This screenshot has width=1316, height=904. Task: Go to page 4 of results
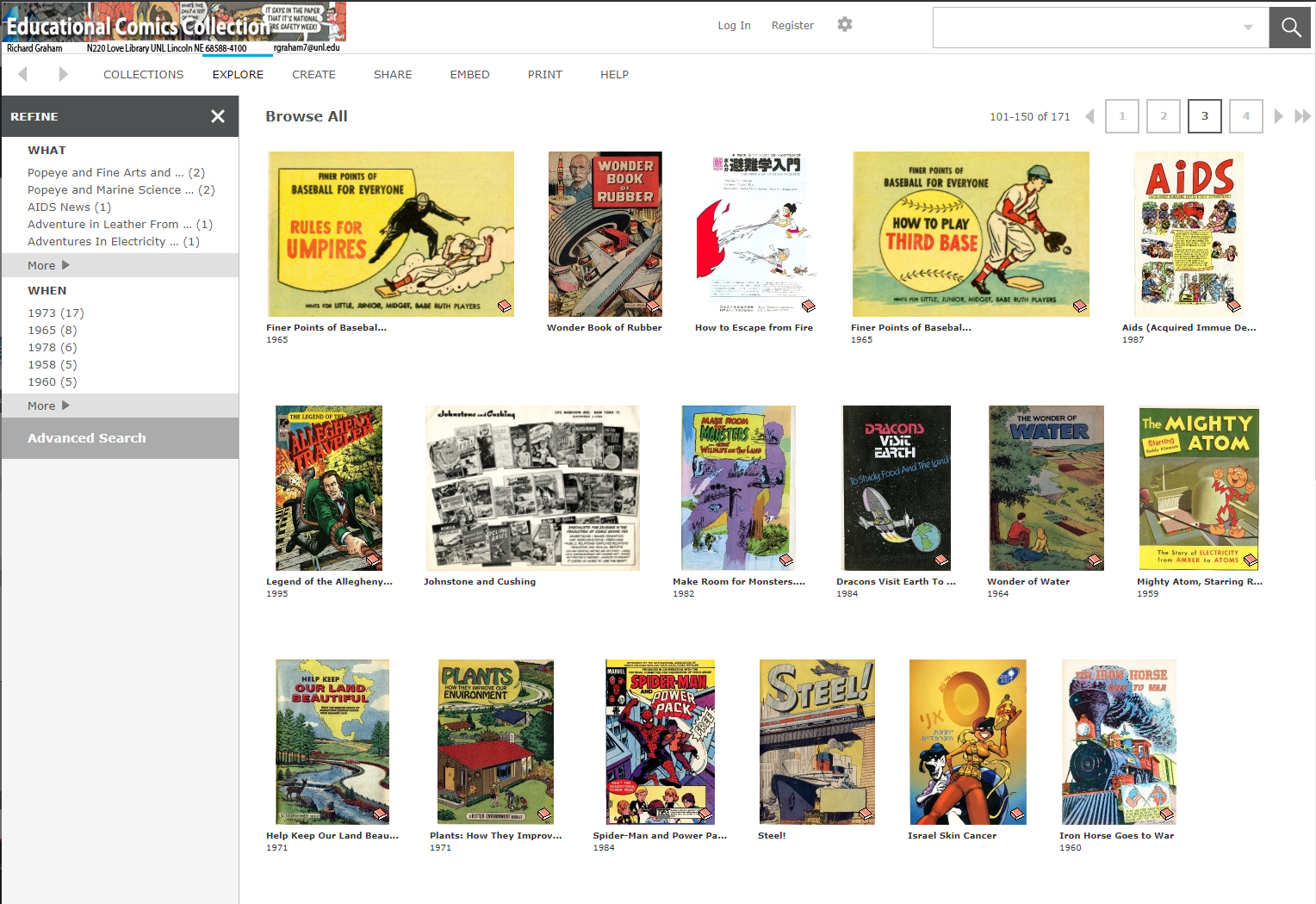[x=1245, y=116]
